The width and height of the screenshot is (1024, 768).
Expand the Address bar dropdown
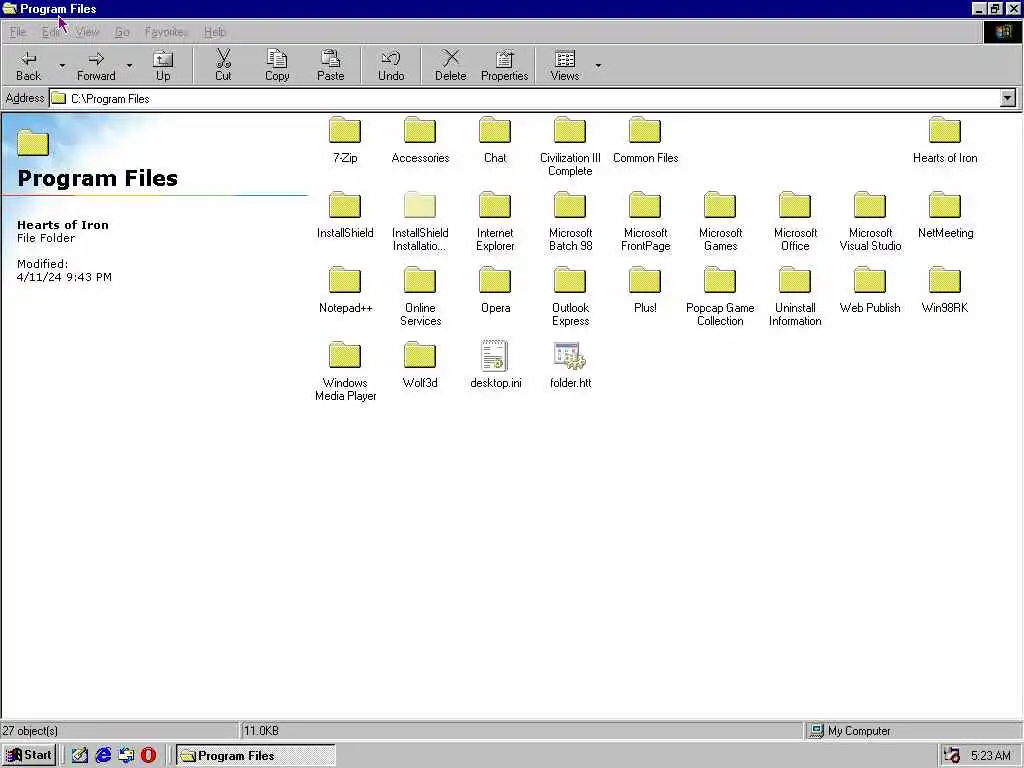(1008, 99)
